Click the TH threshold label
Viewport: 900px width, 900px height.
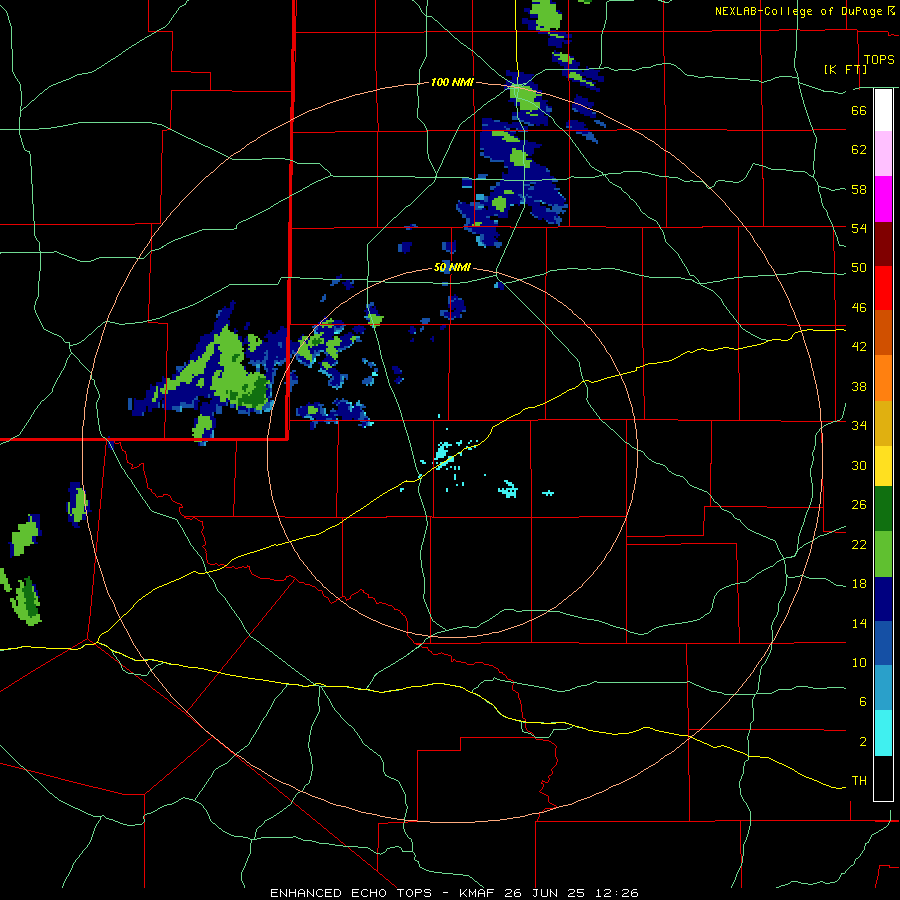pyautogui.click(x=859, y=780)
